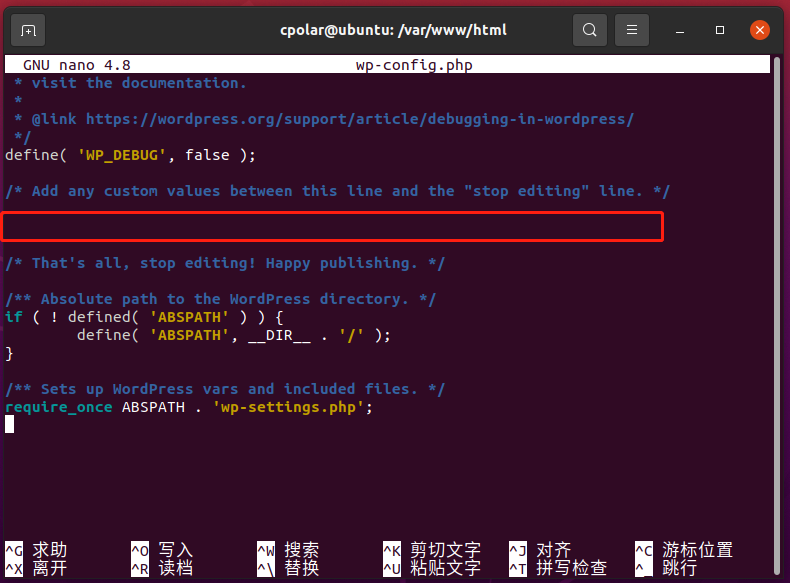Click the ^\ 替换 replace shortcut
Viewport: 790px width, 583px height.
point(288,568)
